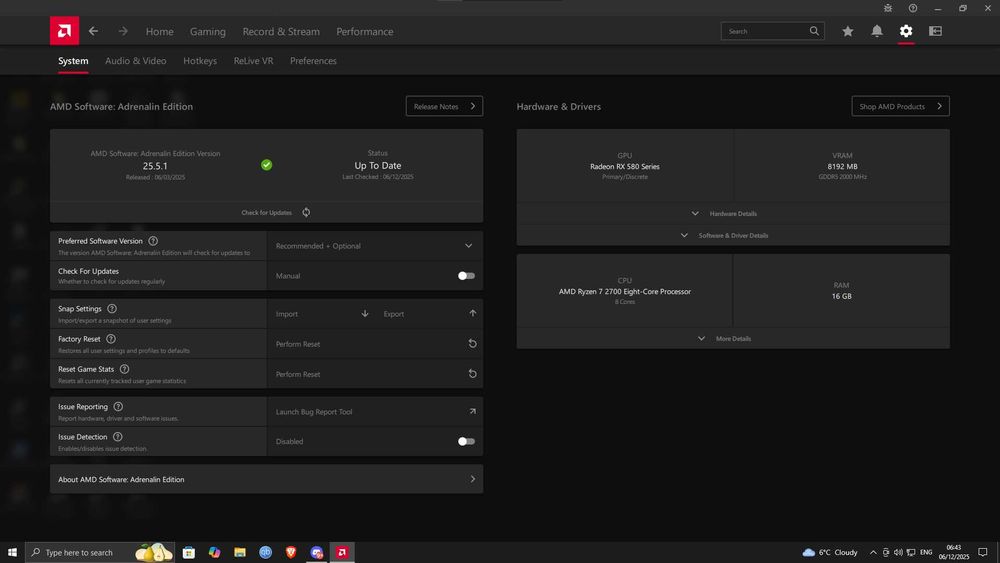Viewport: 1000px width, 563px height.
Task: Go back with the left arrow
Action: click(94, 31)
